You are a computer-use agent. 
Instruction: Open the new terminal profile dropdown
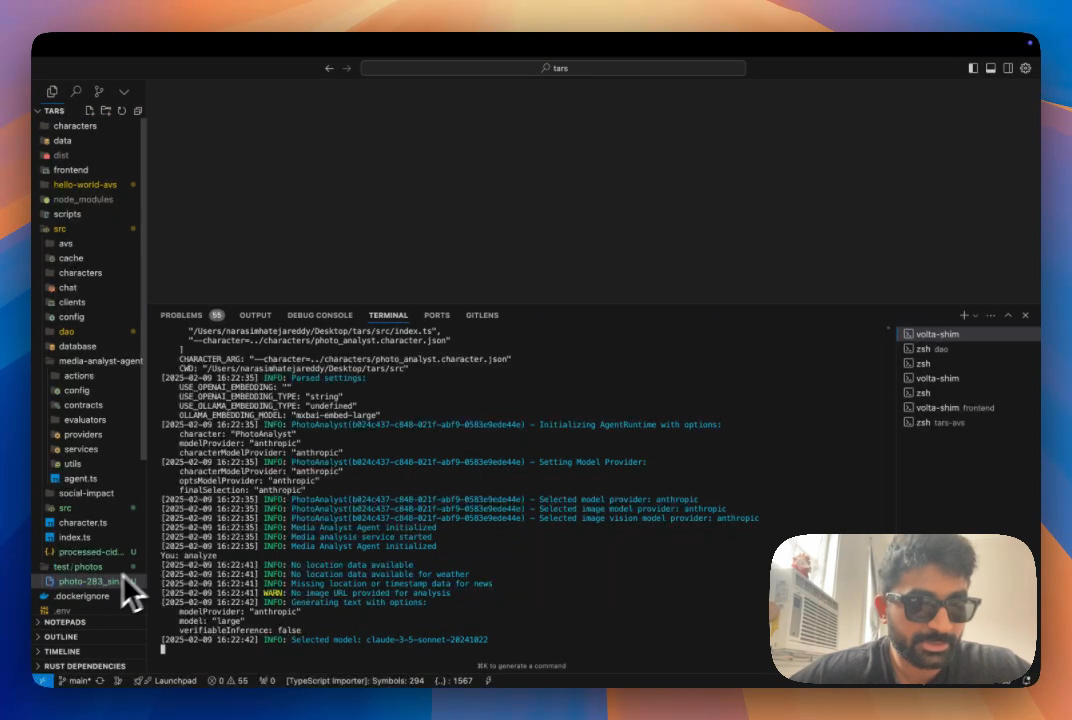(x=976, y=315)
